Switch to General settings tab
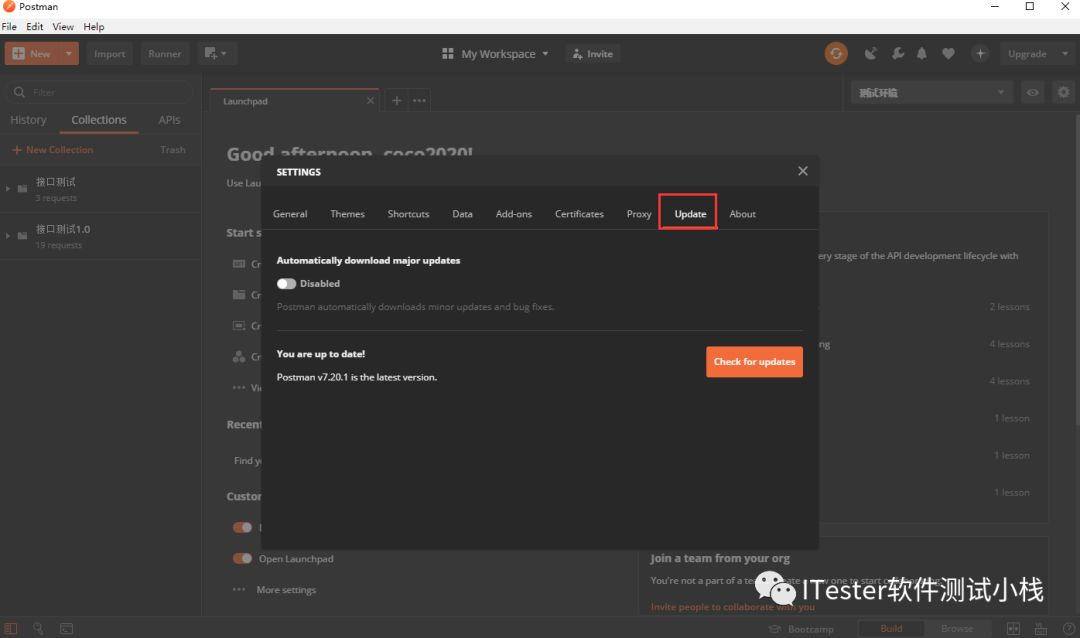This screenshot has height=638, width=1080. (x=290, y=214)
